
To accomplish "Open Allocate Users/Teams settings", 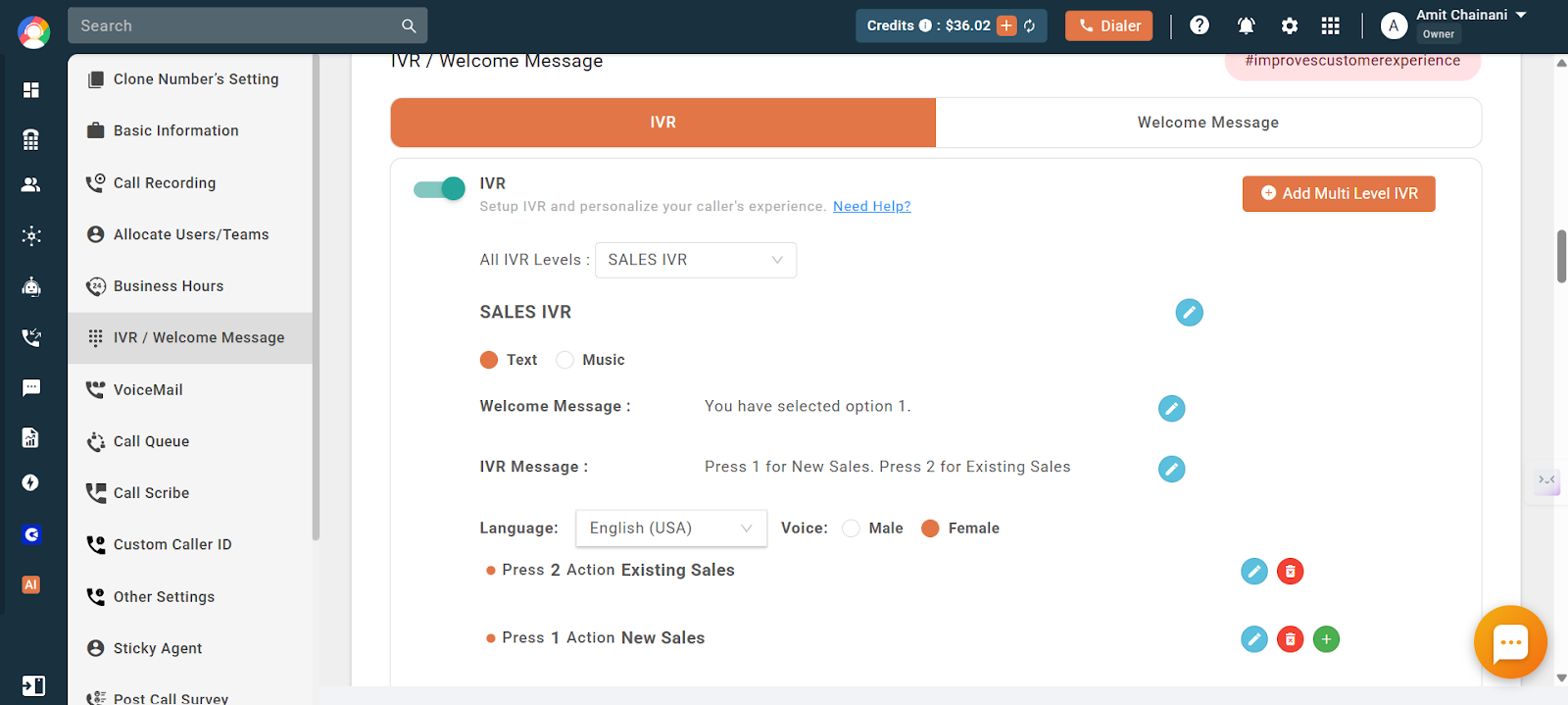I will click(190, 234).
